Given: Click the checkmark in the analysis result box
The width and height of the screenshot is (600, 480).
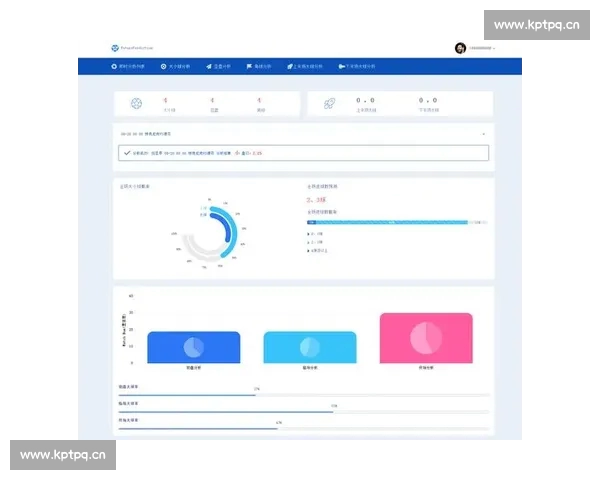Looking at the screenshot, I should (x=126, y=153).
